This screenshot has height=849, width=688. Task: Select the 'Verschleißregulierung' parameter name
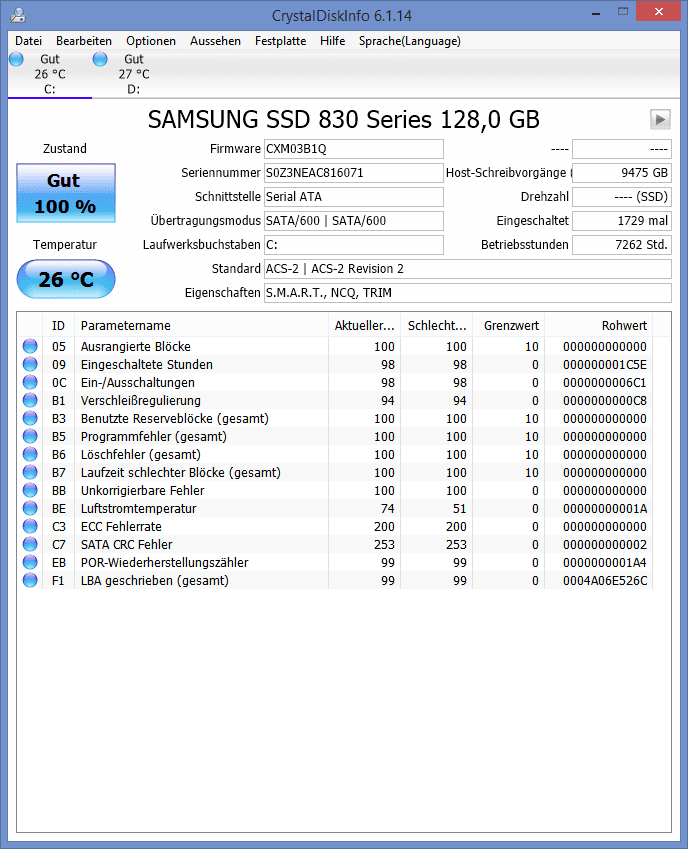point(141,401)
